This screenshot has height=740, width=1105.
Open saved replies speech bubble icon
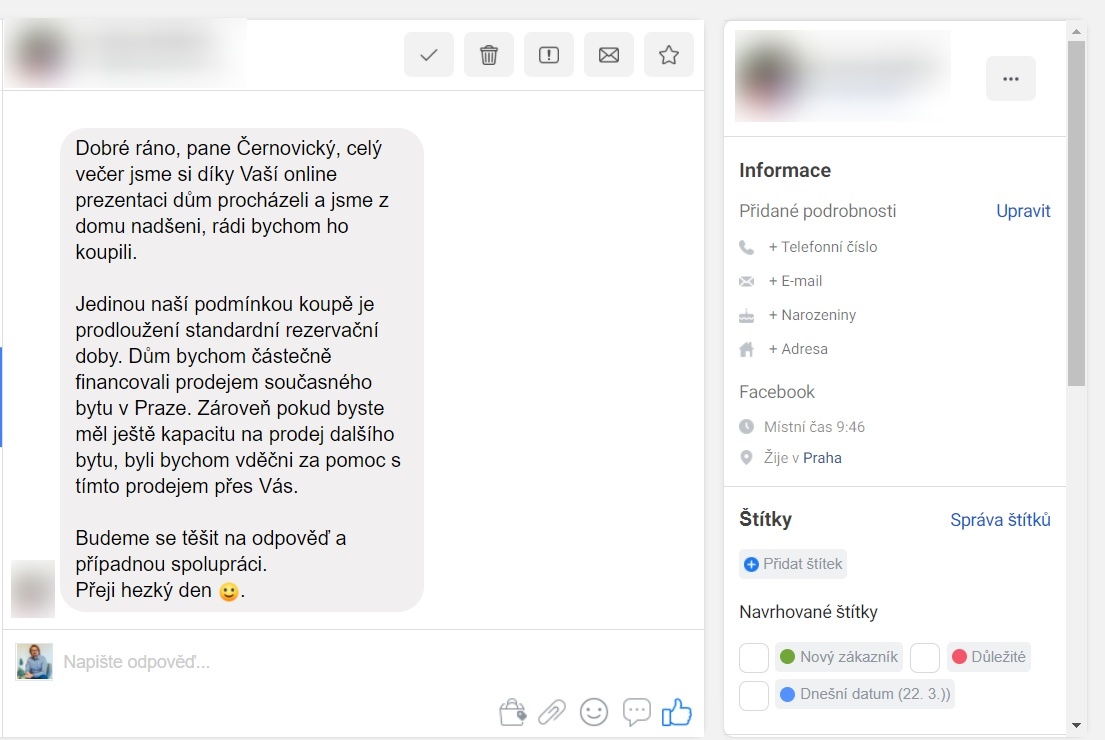click(636, 712)
